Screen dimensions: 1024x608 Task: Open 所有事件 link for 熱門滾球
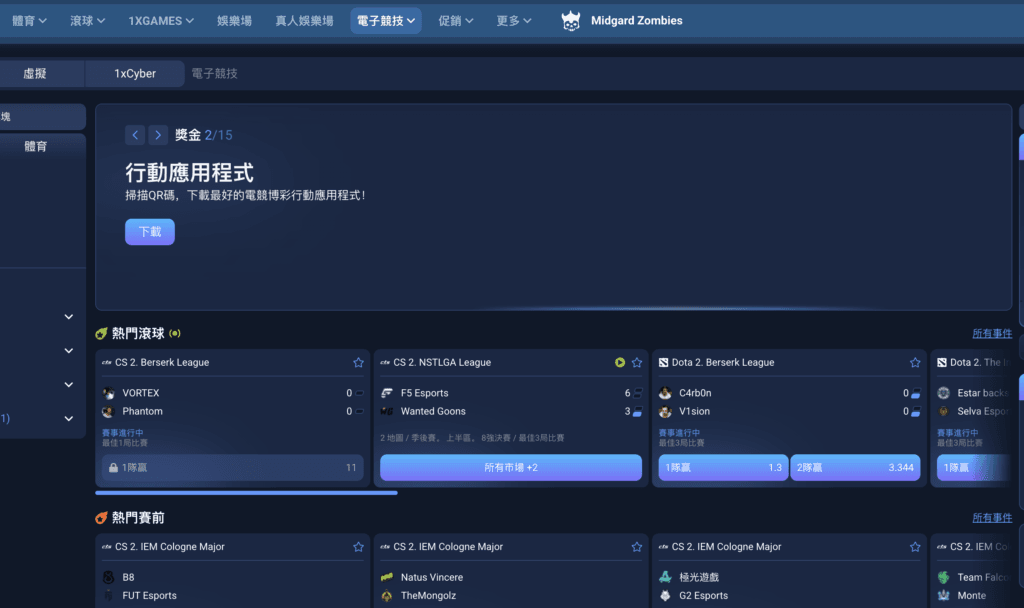pos(992,334)
